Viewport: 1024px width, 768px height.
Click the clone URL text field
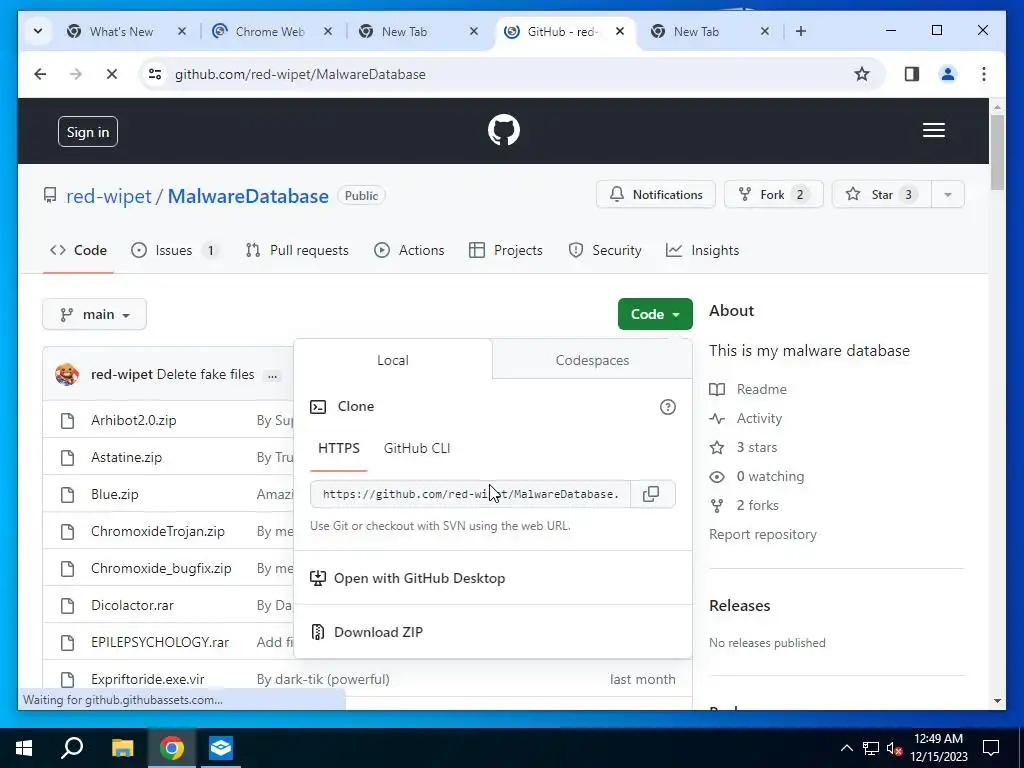click(471, 494)
